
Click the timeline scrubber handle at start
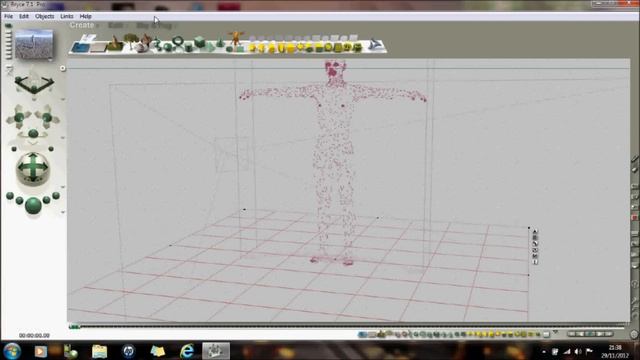click(x=74, y=327)
